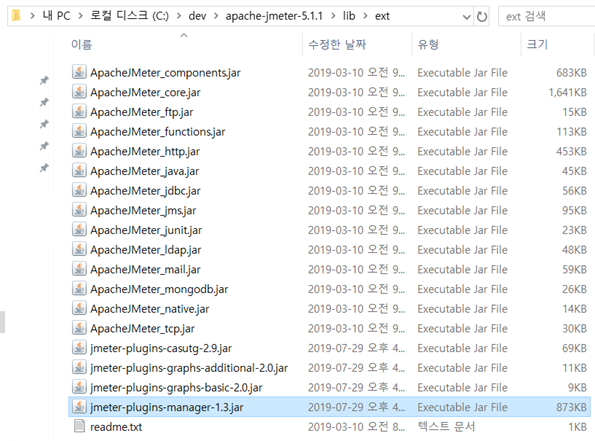Select ApacheJMeter_java.jar file name
Image resolution: width=595 pixels, height=441 pixels.
pyautogui.click(x=145, y=171)
